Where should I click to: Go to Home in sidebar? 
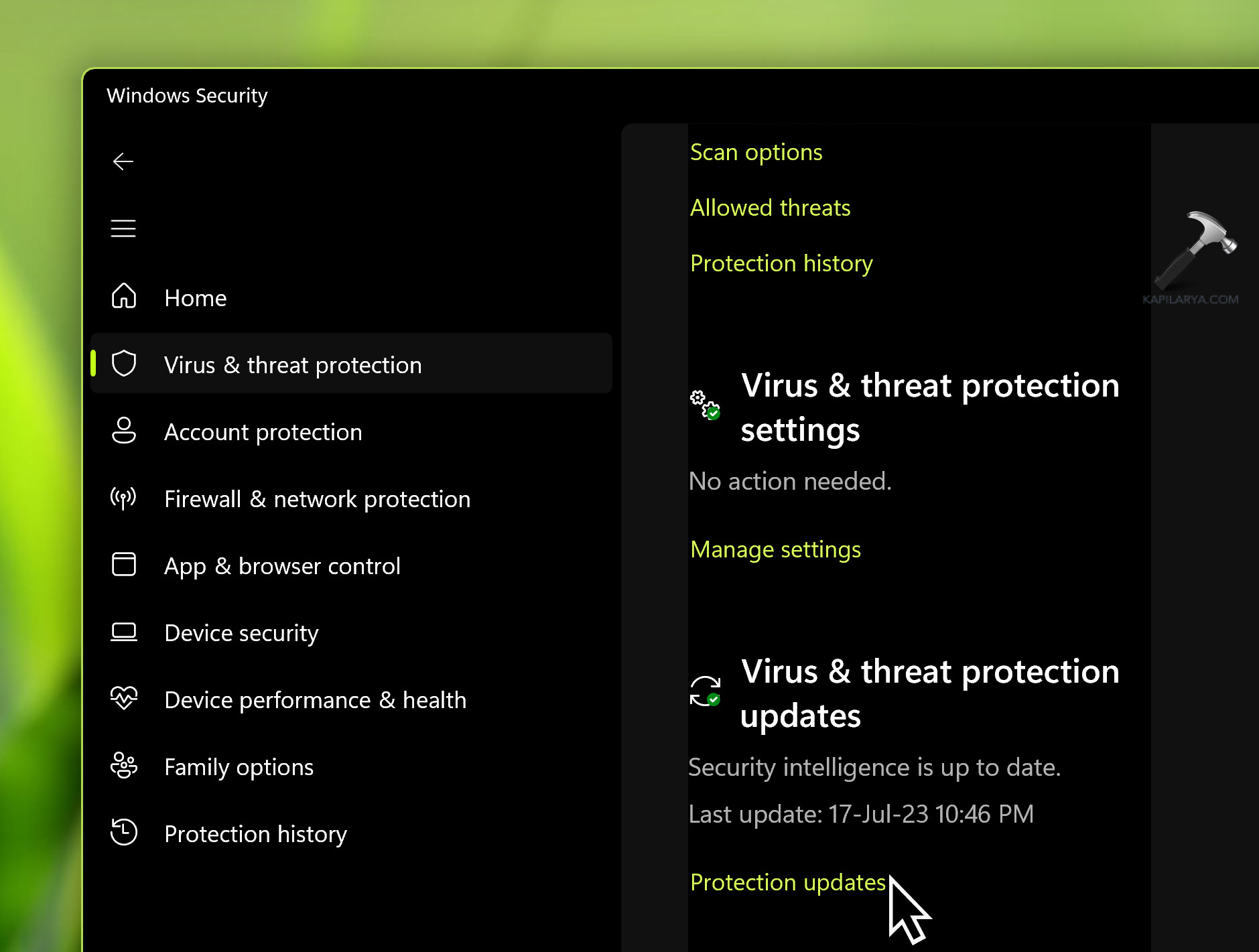click(196, 298)
